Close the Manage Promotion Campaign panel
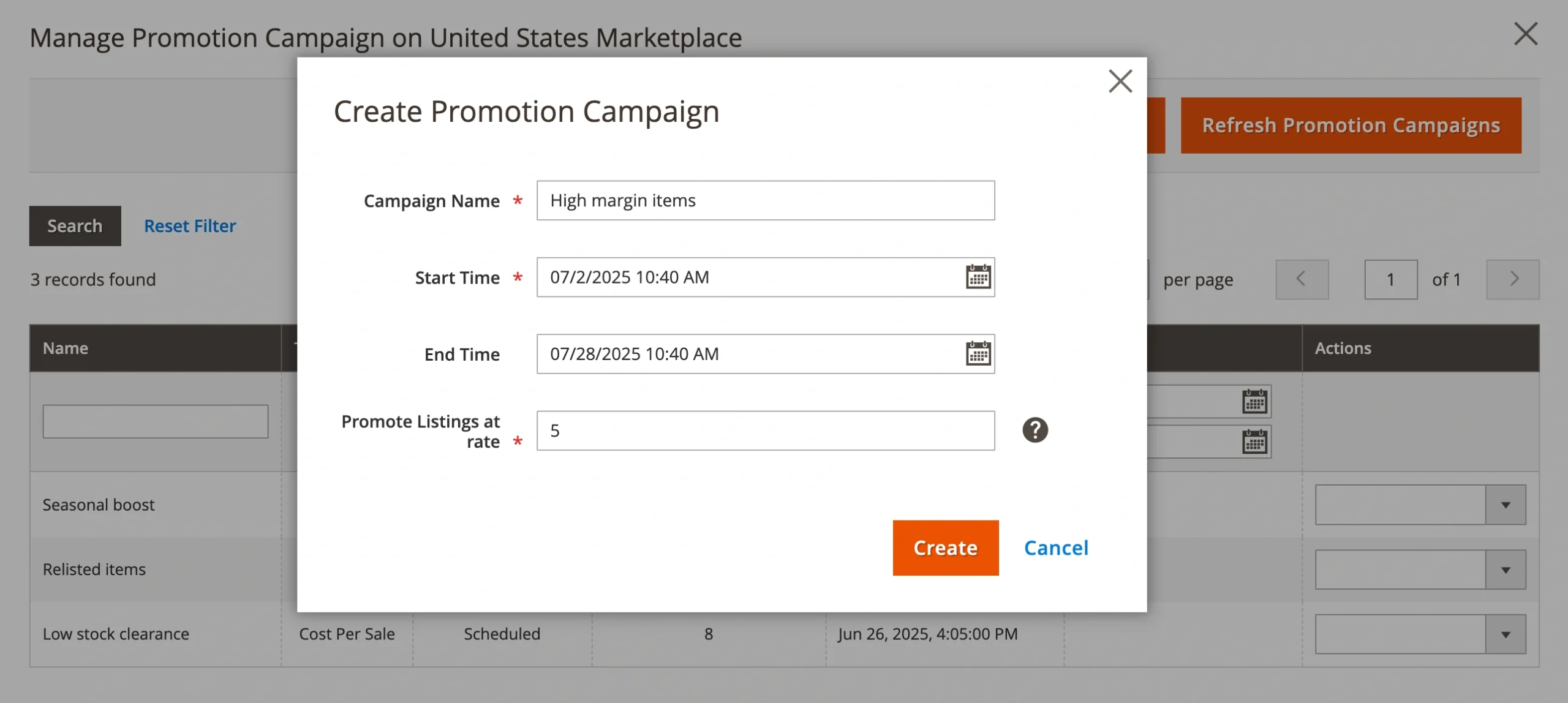 pyautogui.click(x=1525, y=34)
